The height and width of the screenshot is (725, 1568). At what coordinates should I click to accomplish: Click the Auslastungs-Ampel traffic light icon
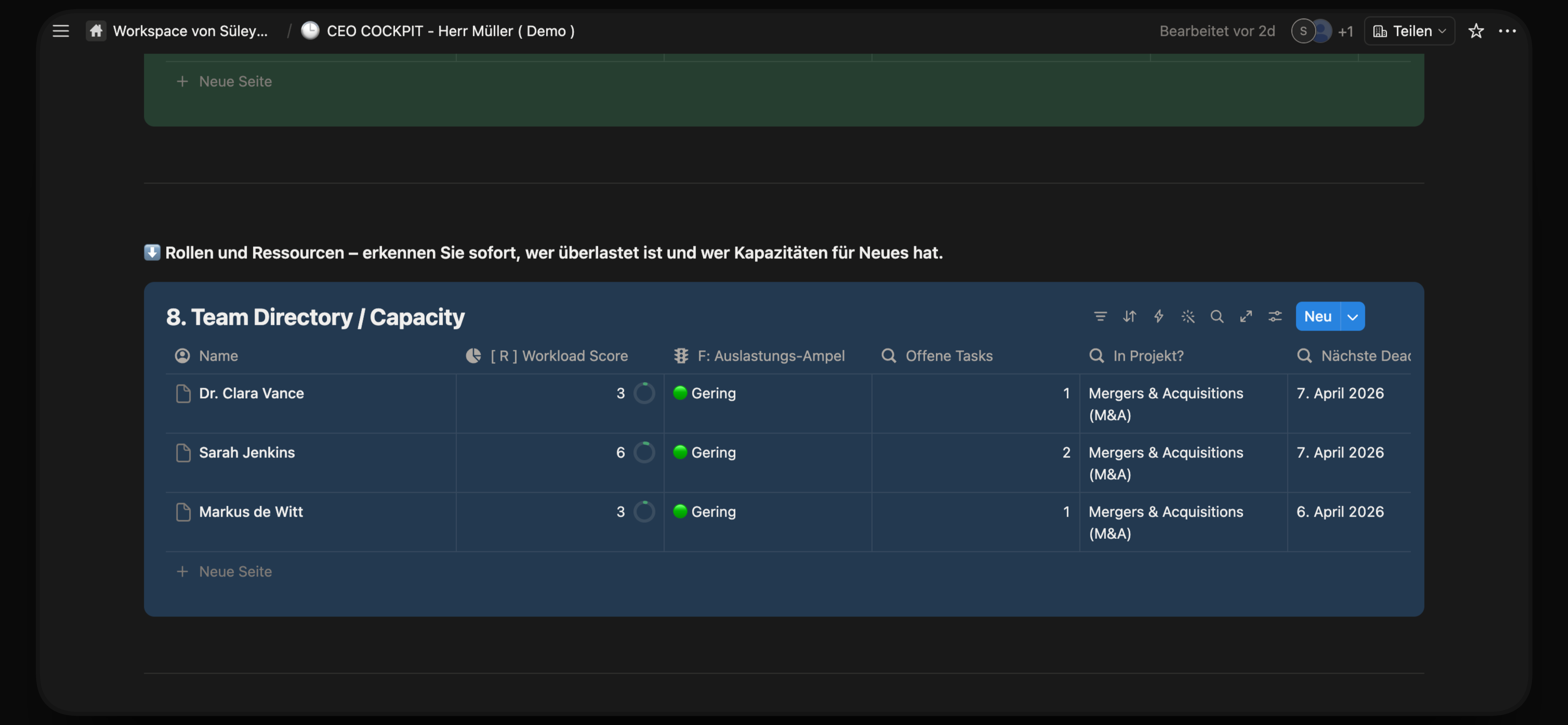[x=680, y=356]
